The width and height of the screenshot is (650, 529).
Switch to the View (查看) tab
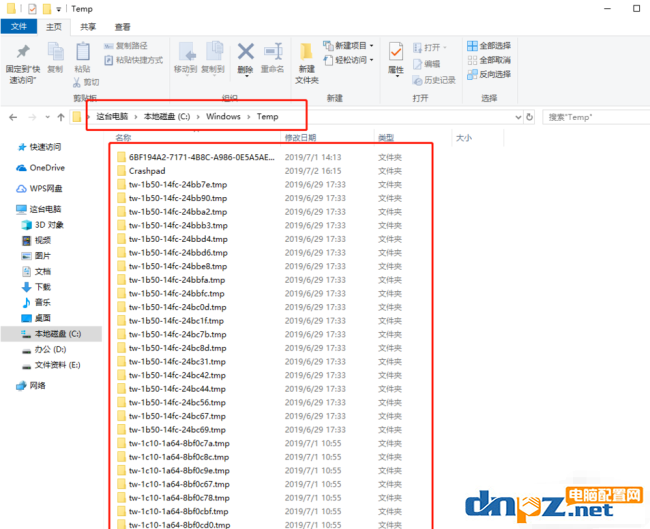[122, 27]
